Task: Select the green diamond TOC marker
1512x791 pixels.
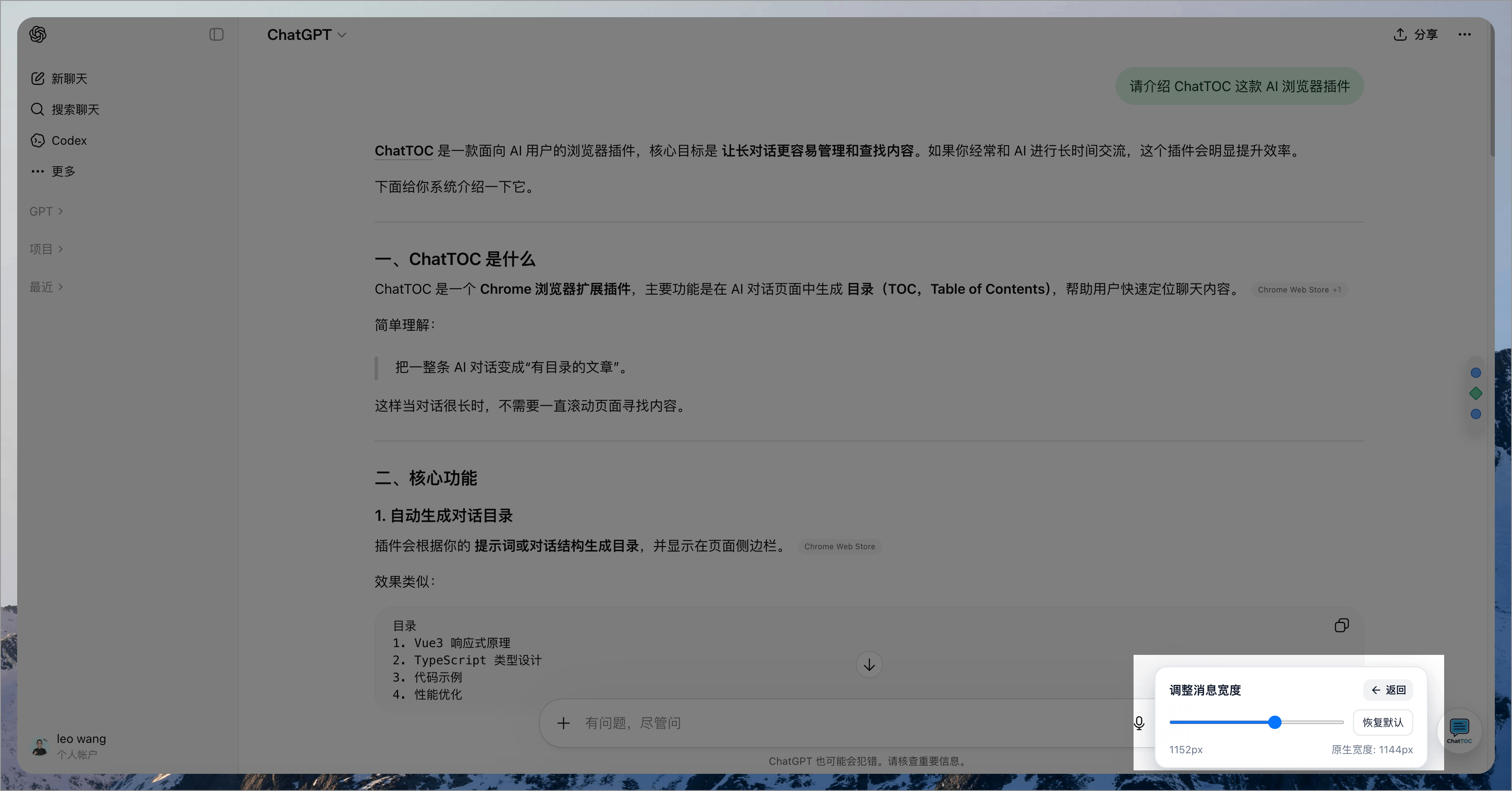Action: [1475, 393]
